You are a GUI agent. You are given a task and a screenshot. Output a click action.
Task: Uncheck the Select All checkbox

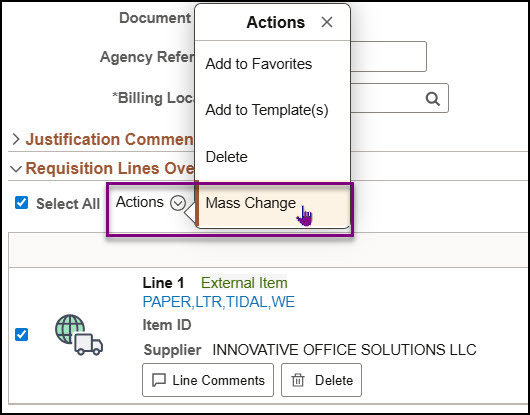pos(21,203)
